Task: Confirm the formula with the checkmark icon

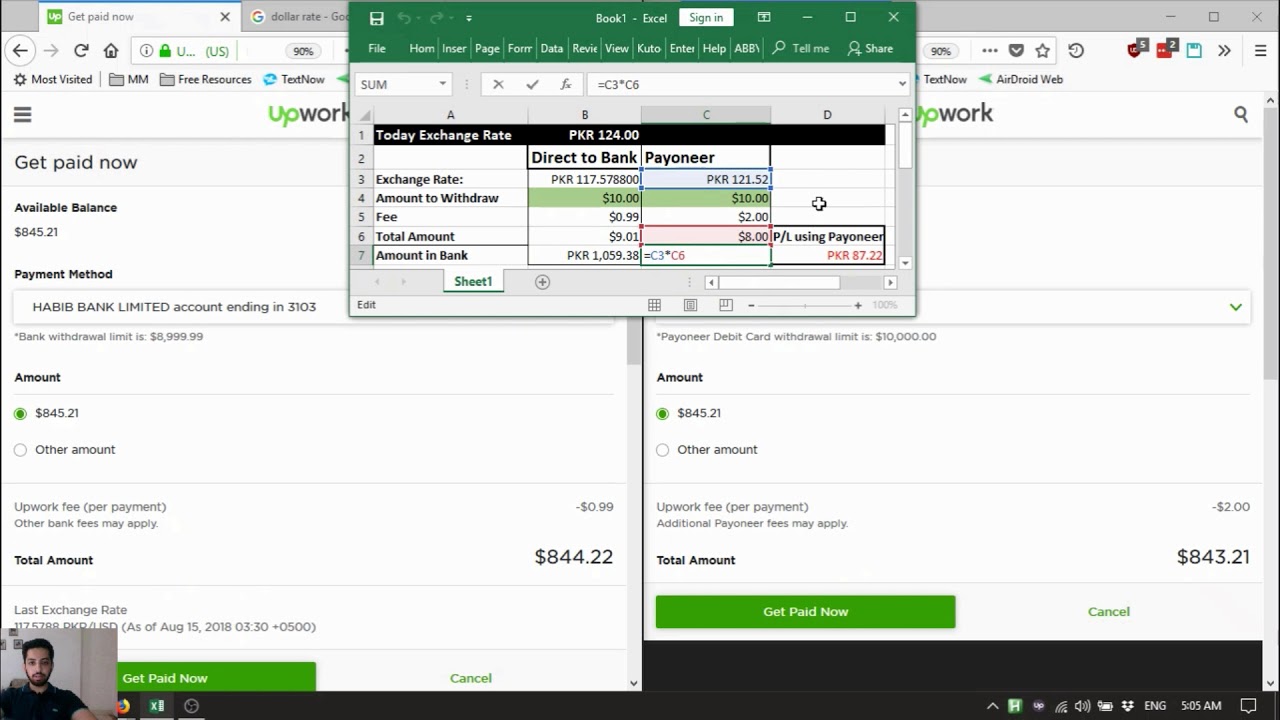Action: (x=532, y=85)
